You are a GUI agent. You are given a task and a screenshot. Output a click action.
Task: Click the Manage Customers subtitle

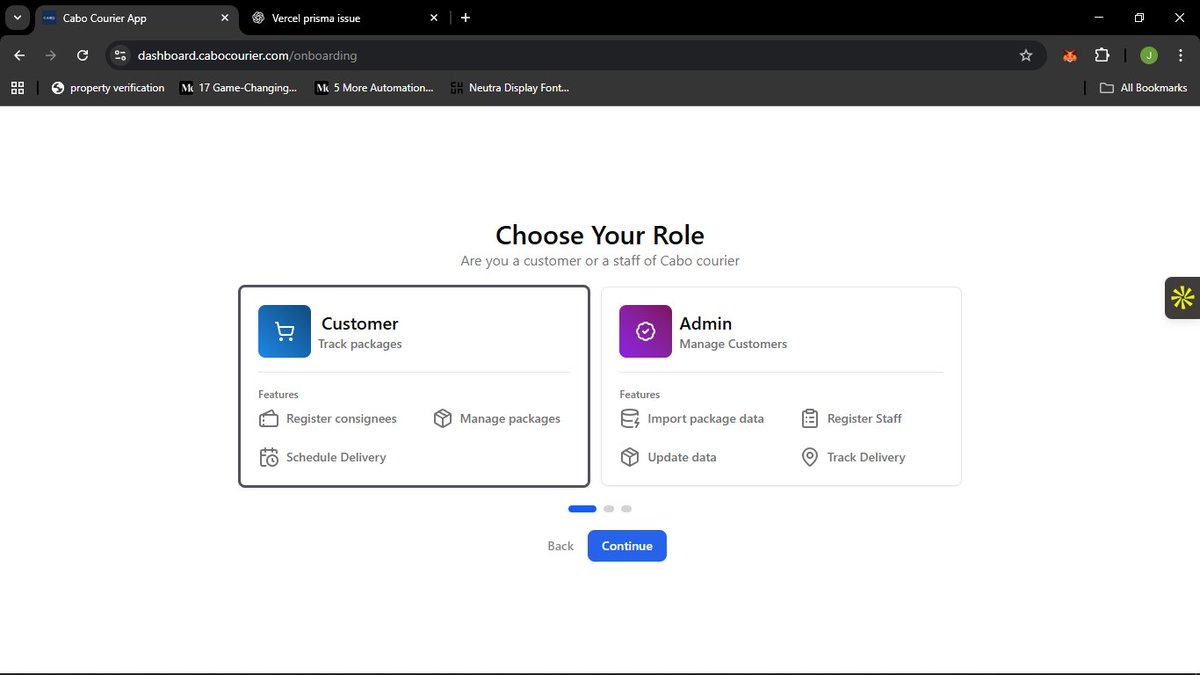tap(733, 344)
